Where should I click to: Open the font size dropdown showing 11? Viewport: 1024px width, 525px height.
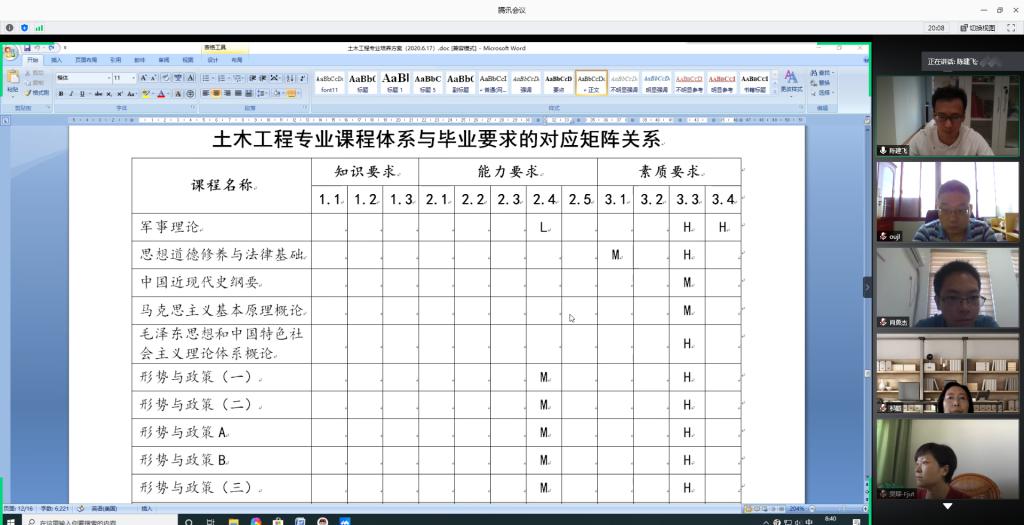click(x=124, y=77)
